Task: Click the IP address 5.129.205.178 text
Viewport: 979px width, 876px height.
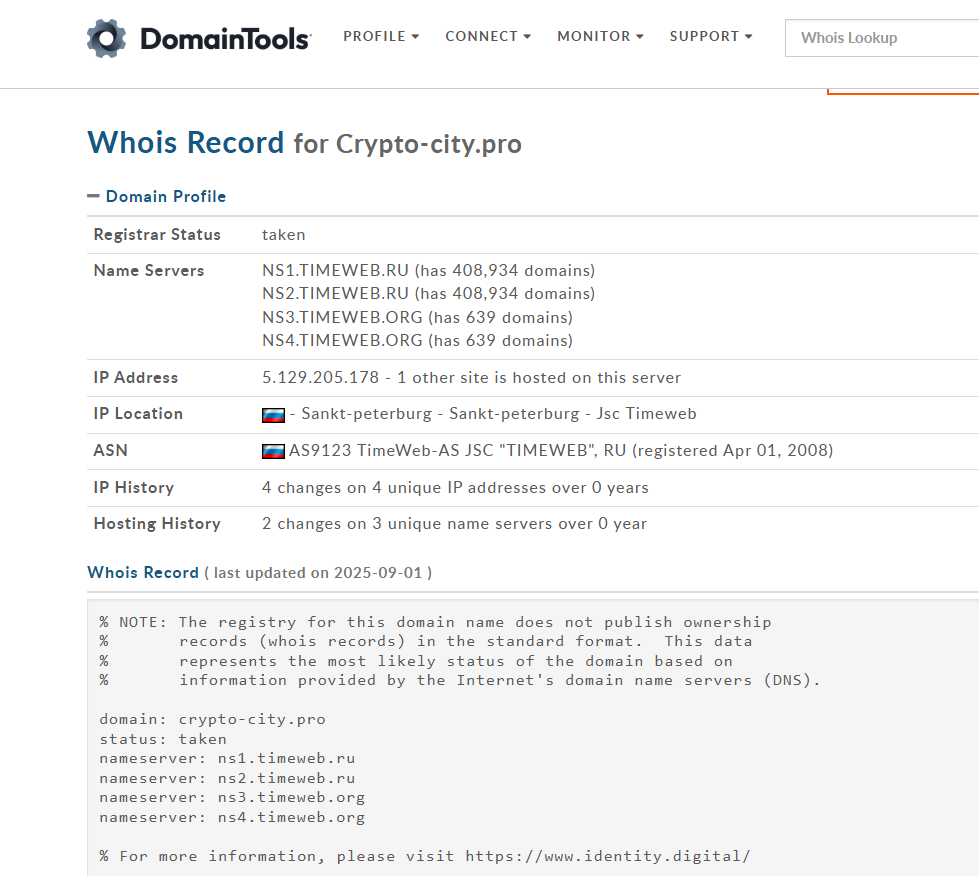Action: [320, 378]
